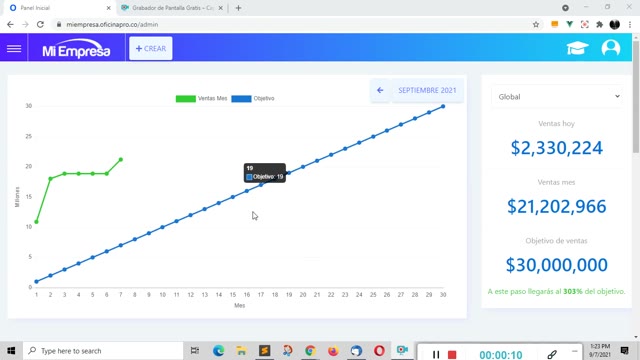Close the Panel Inicial tab

click(x=109, y=8)
